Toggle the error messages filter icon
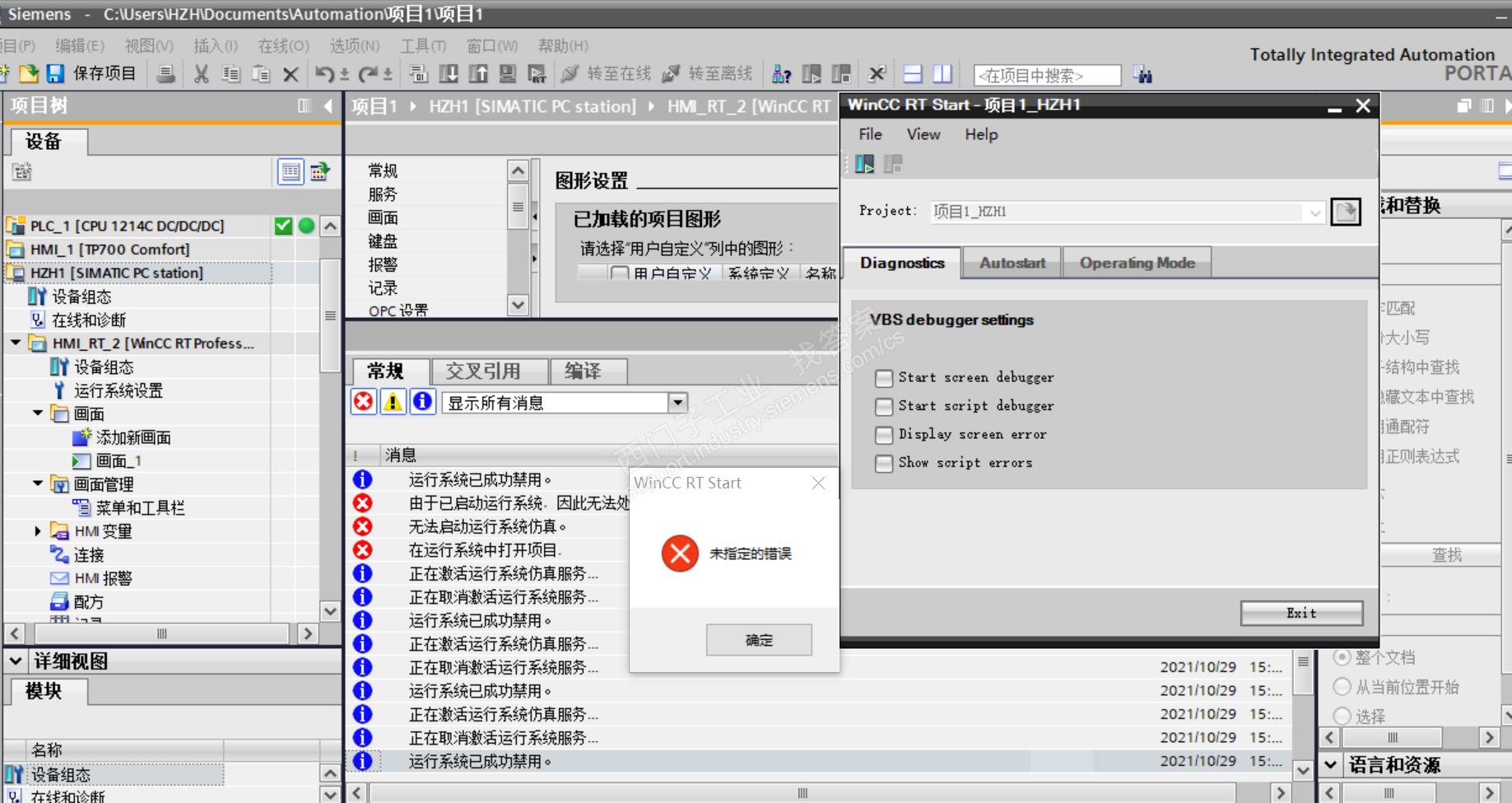The width and height of the screenshot is (1512, 803). point(363,402)
